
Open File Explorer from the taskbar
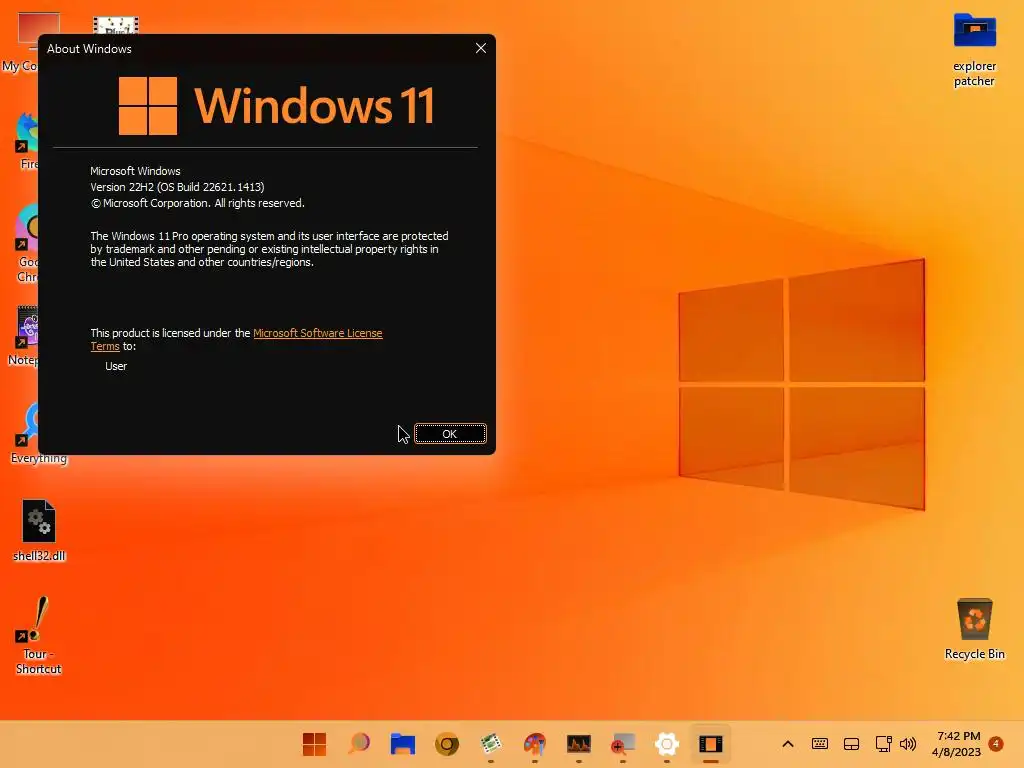403,744
